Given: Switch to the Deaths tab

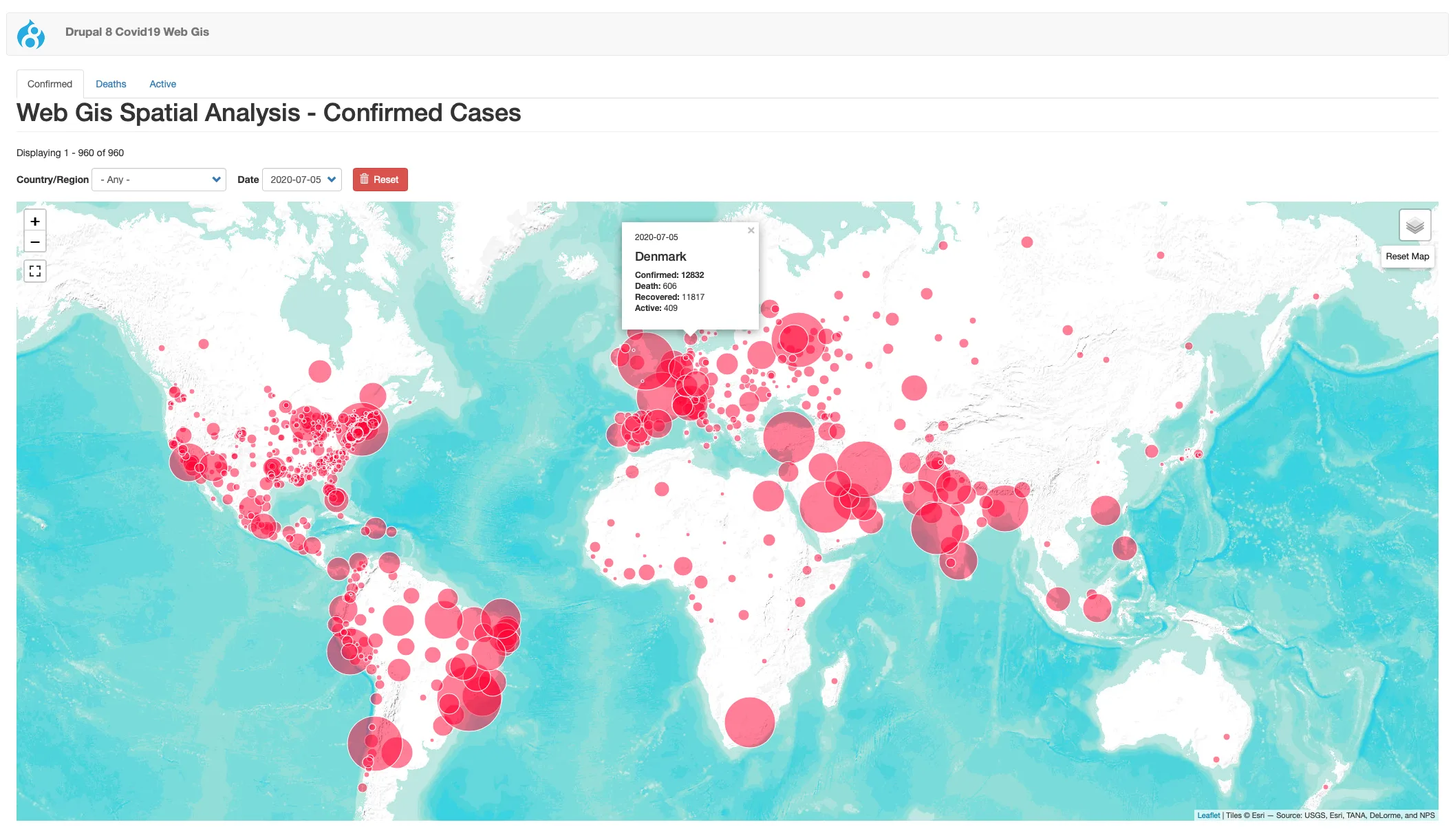Looking at the screenshot, I should [111, 84].
